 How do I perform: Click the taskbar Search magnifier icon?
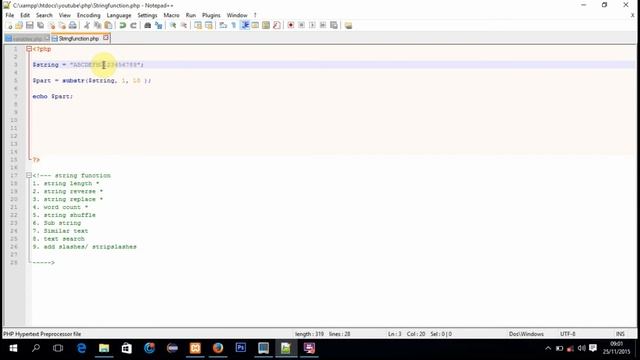pos(36,348)
